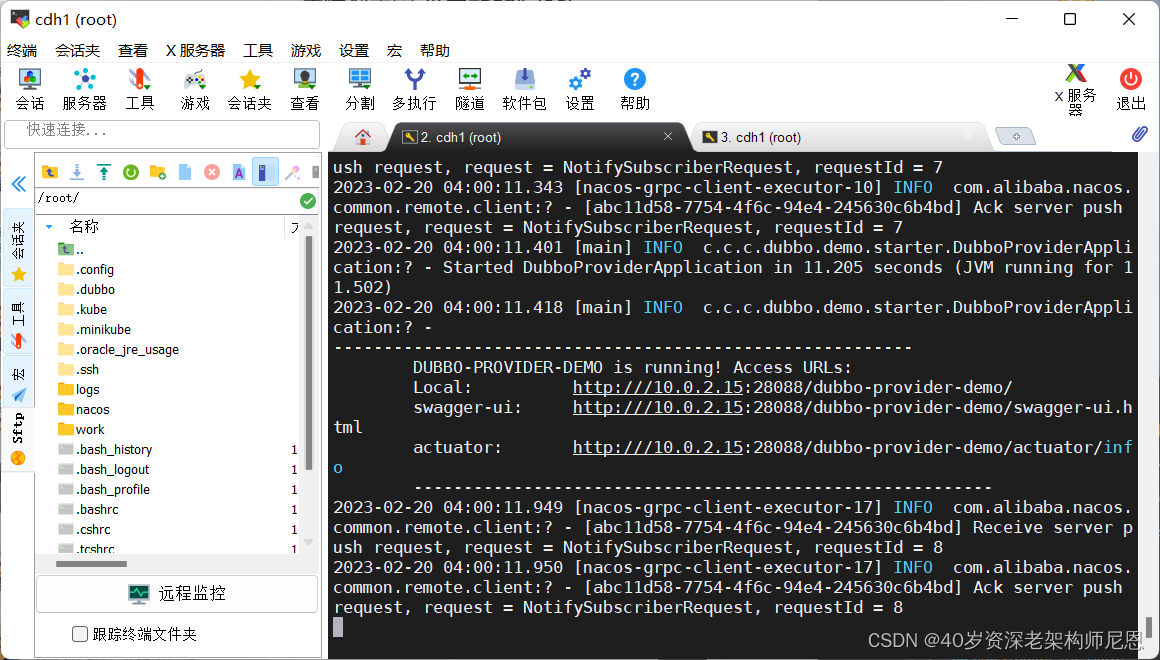1160x660 pixels.
Task: Go to parent folder in SFTP toolbar
Action: (50, 172)
